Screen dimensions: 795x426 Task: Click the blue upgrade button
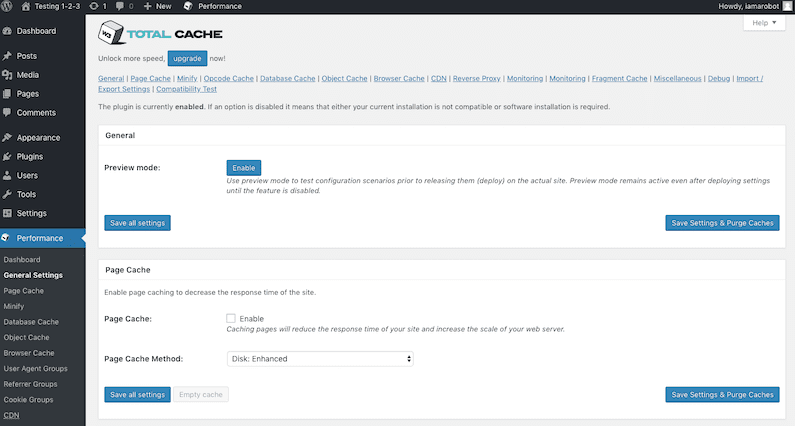[188, 58]
